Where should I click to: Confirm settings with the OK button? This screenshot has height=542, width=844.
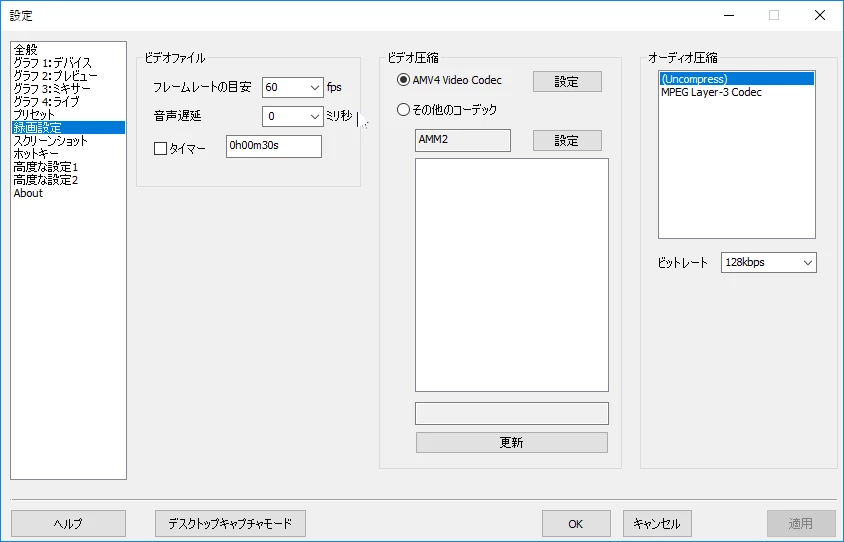coord(576,524)
